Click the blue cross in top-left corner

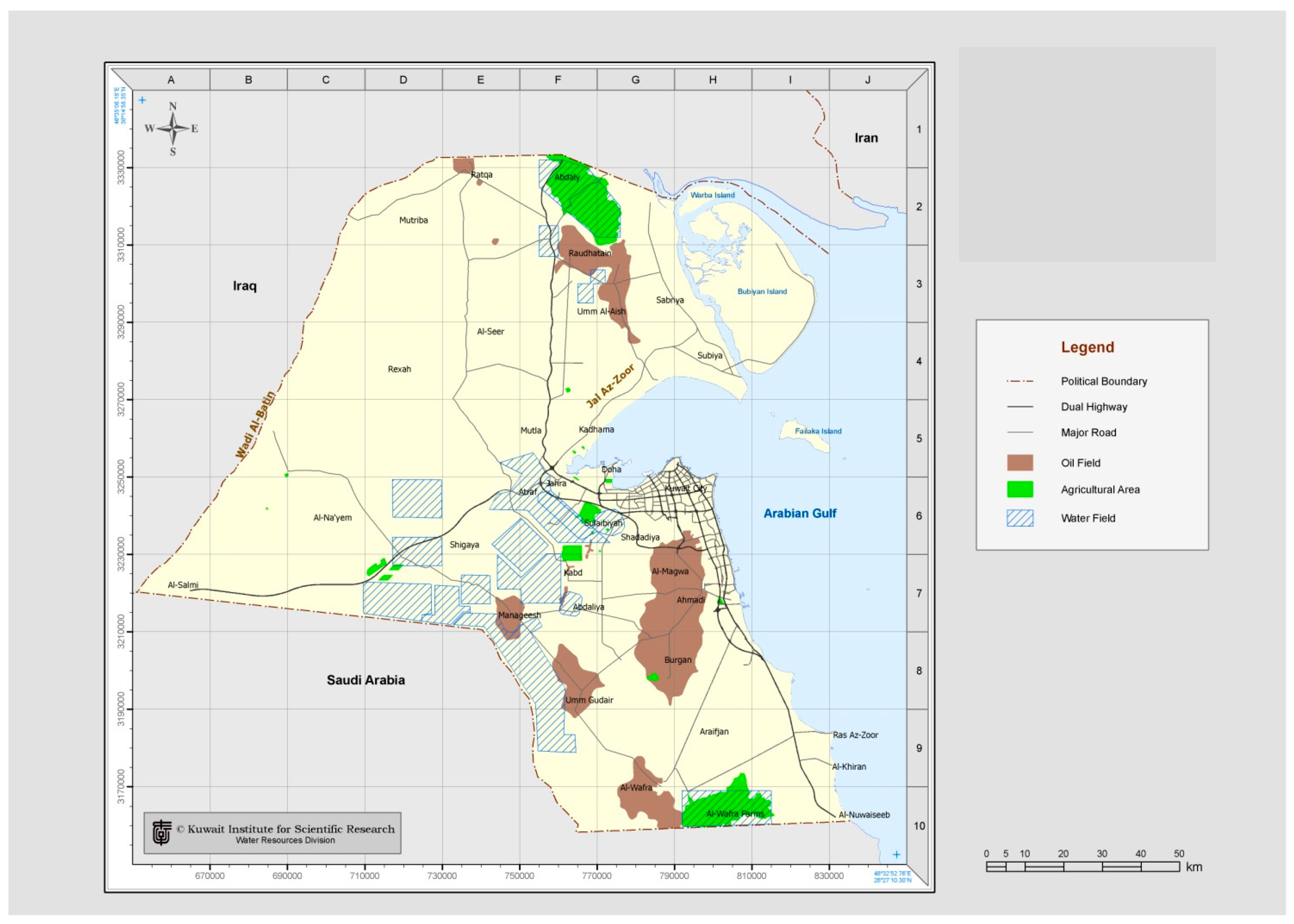(x=142, y=100)
